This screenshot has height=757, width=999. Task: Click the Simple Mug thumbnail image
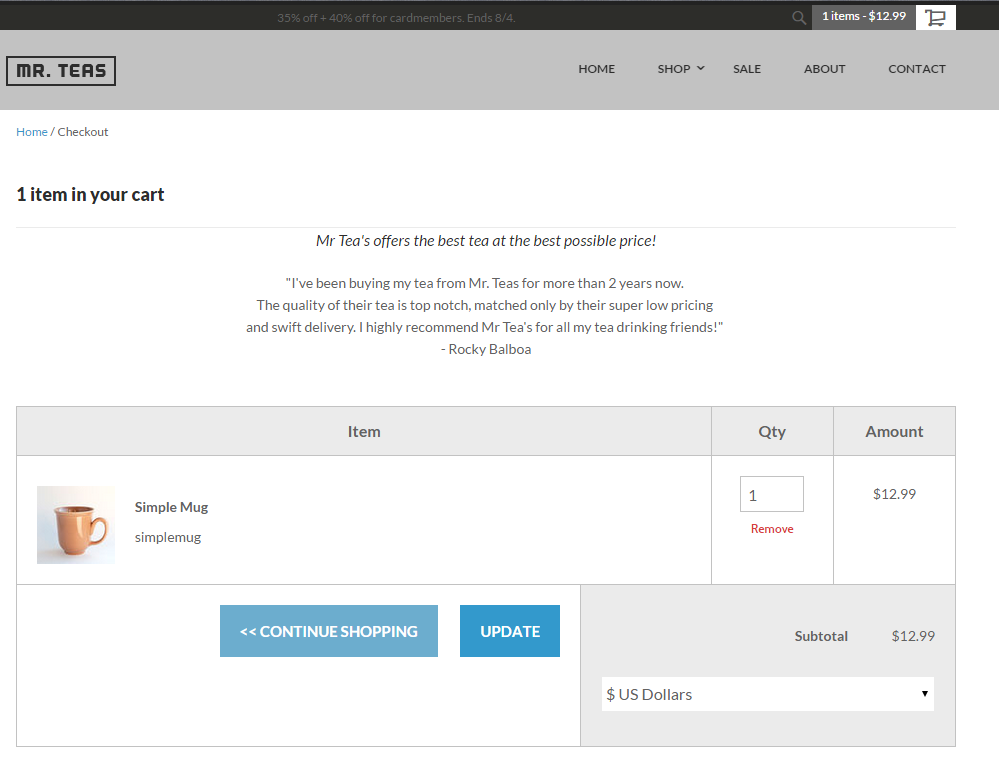[x=76, y=525]
